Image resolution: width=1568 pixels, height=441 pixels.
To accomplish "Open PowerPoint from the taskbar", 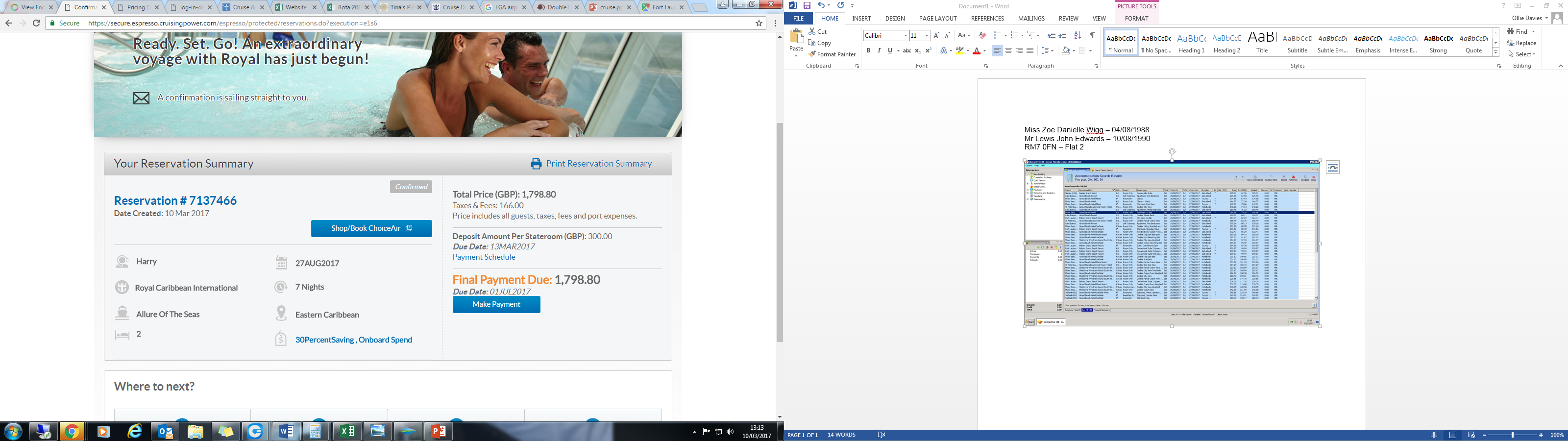I will point(439,431).
